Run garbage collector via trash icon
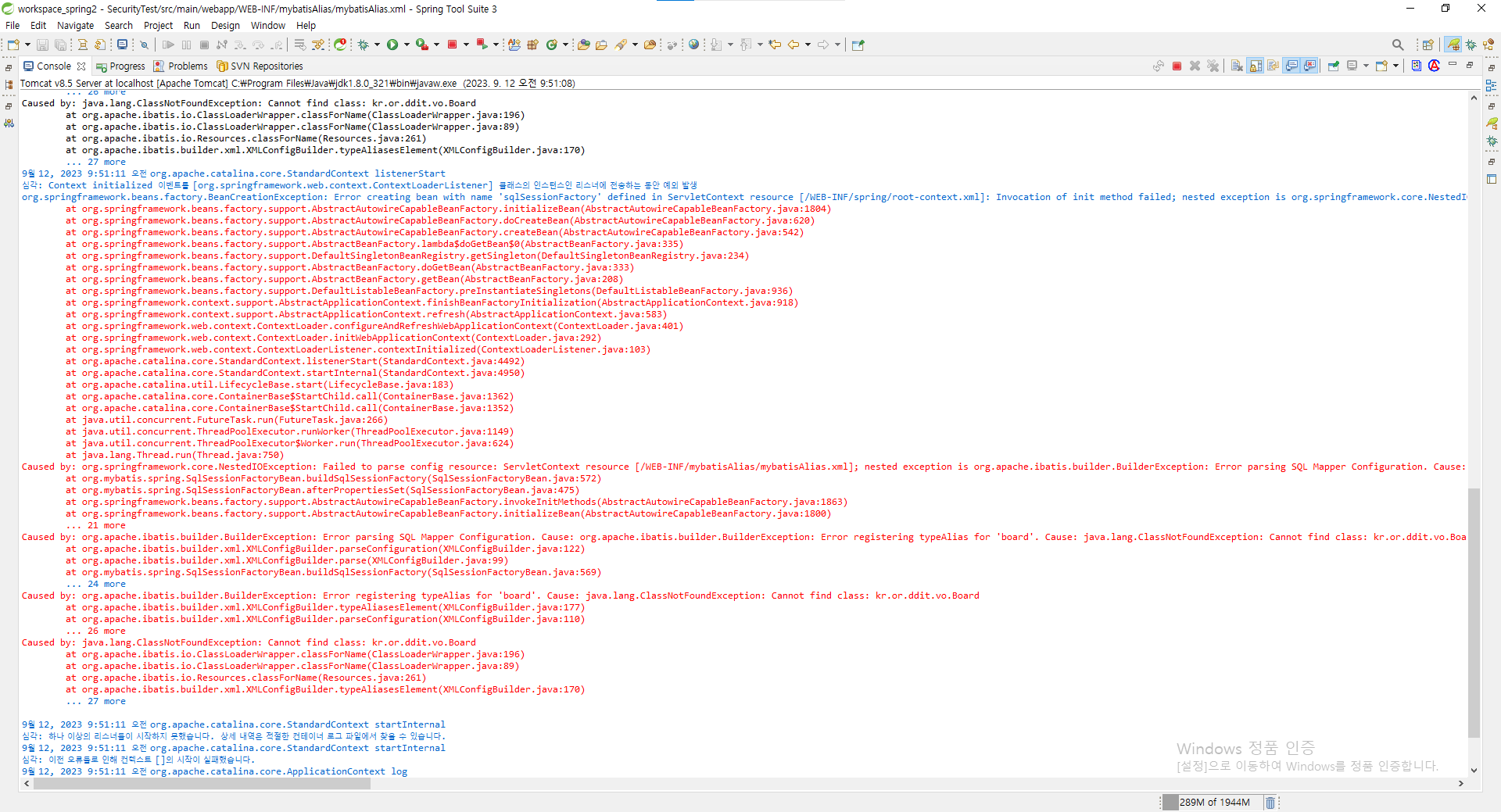The width and height of the screenshot is (1501, 812). tap(1270, 803)
